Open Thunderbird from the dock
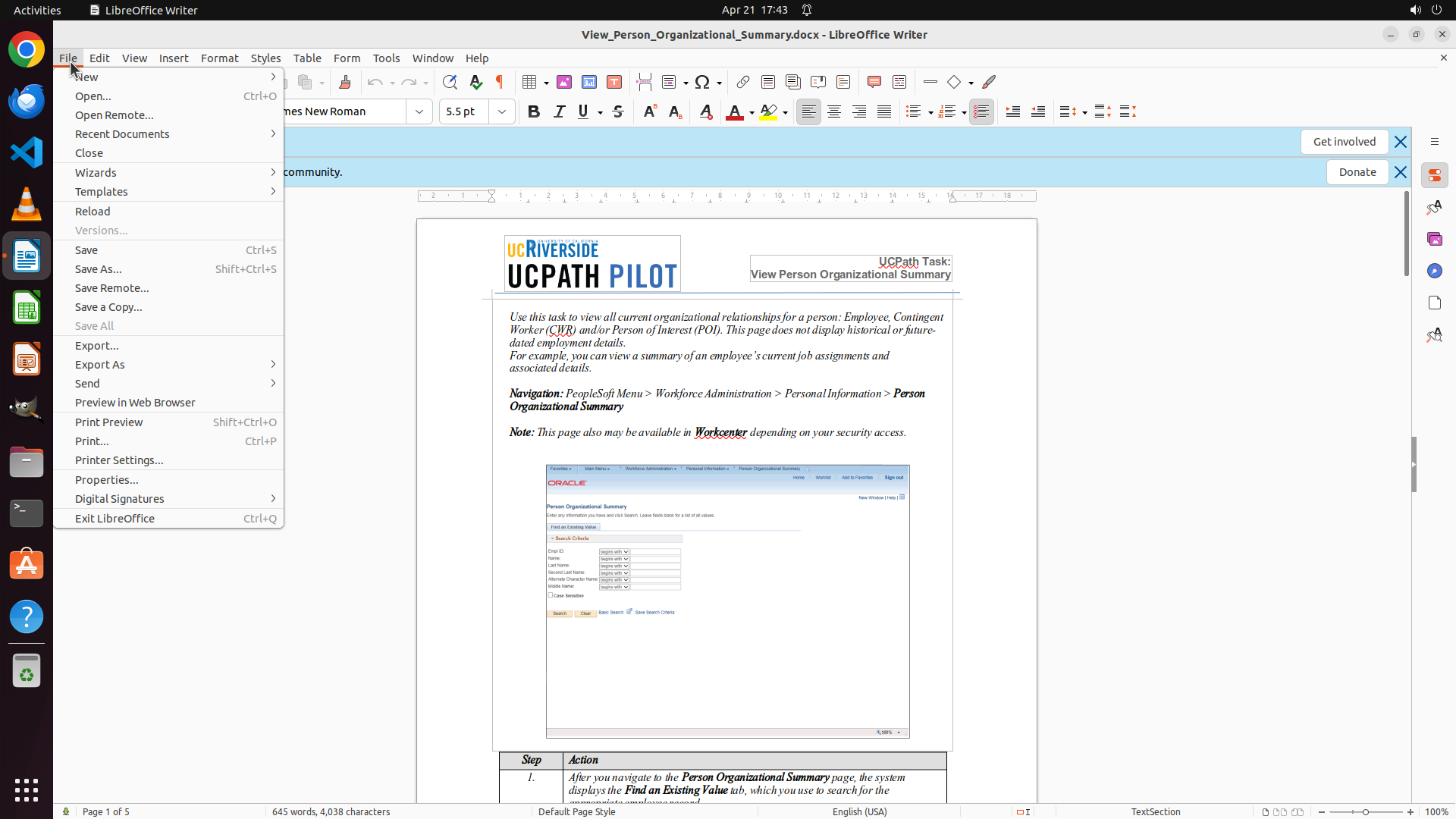Viewport: 1456px width, 819px height. click(x=27, y=101)
